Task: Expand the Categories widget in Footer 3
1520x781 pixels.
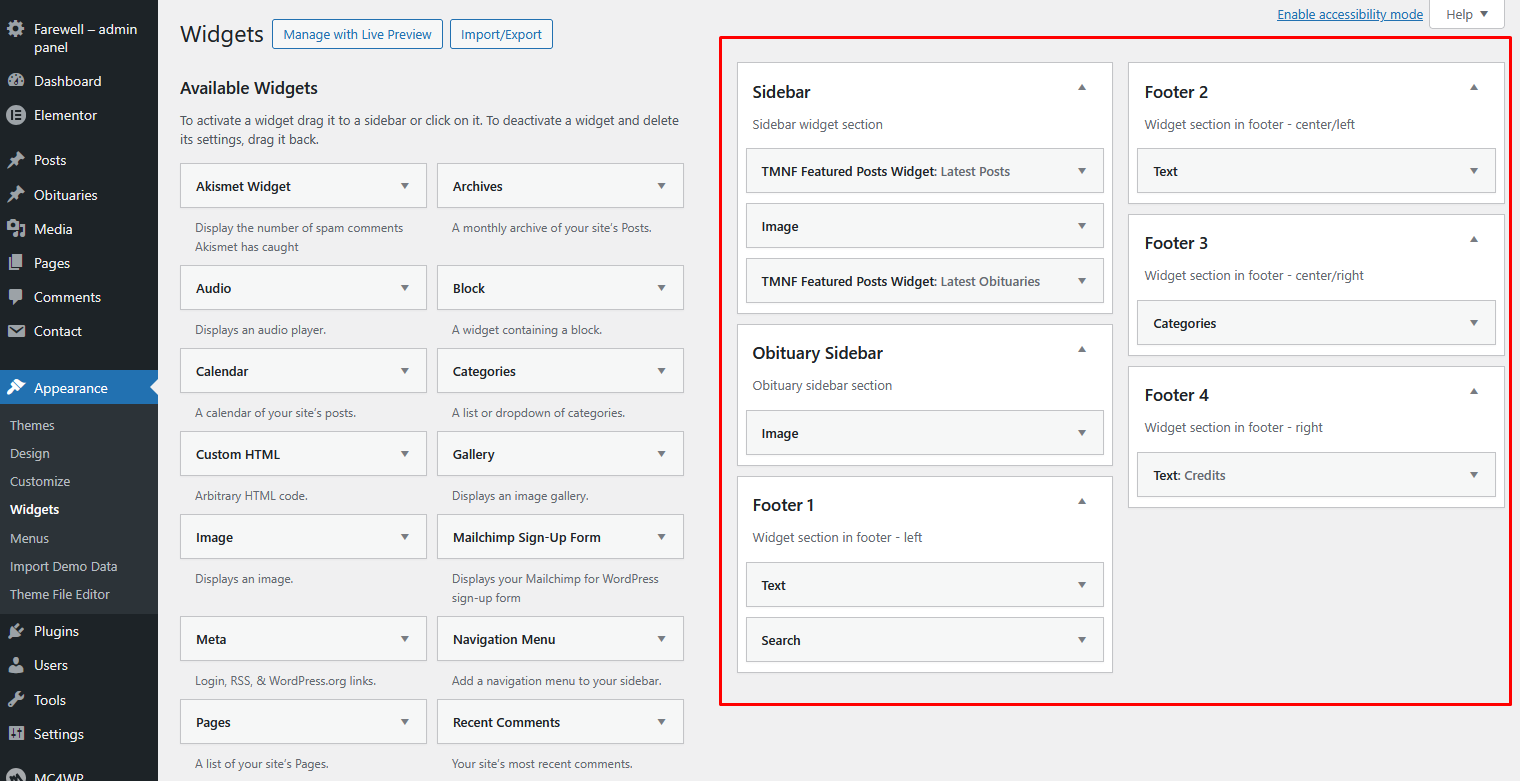Action: coord(1473,323)
